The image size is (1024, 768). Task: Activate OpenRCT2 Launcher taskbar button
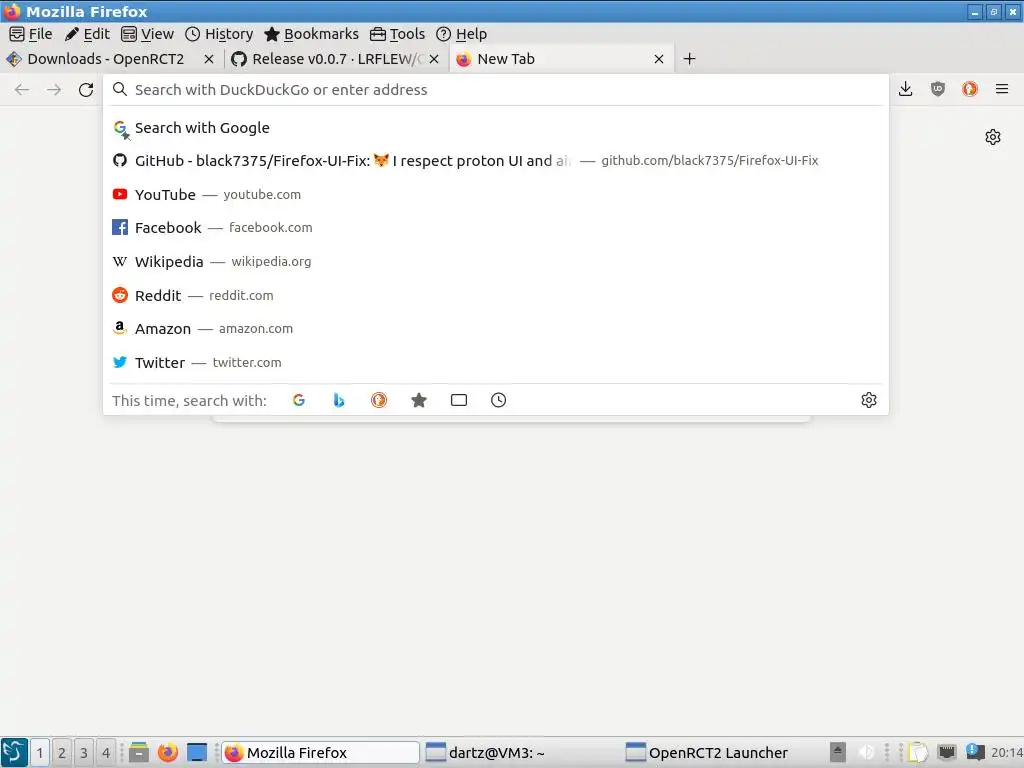(x=721, y=752)
